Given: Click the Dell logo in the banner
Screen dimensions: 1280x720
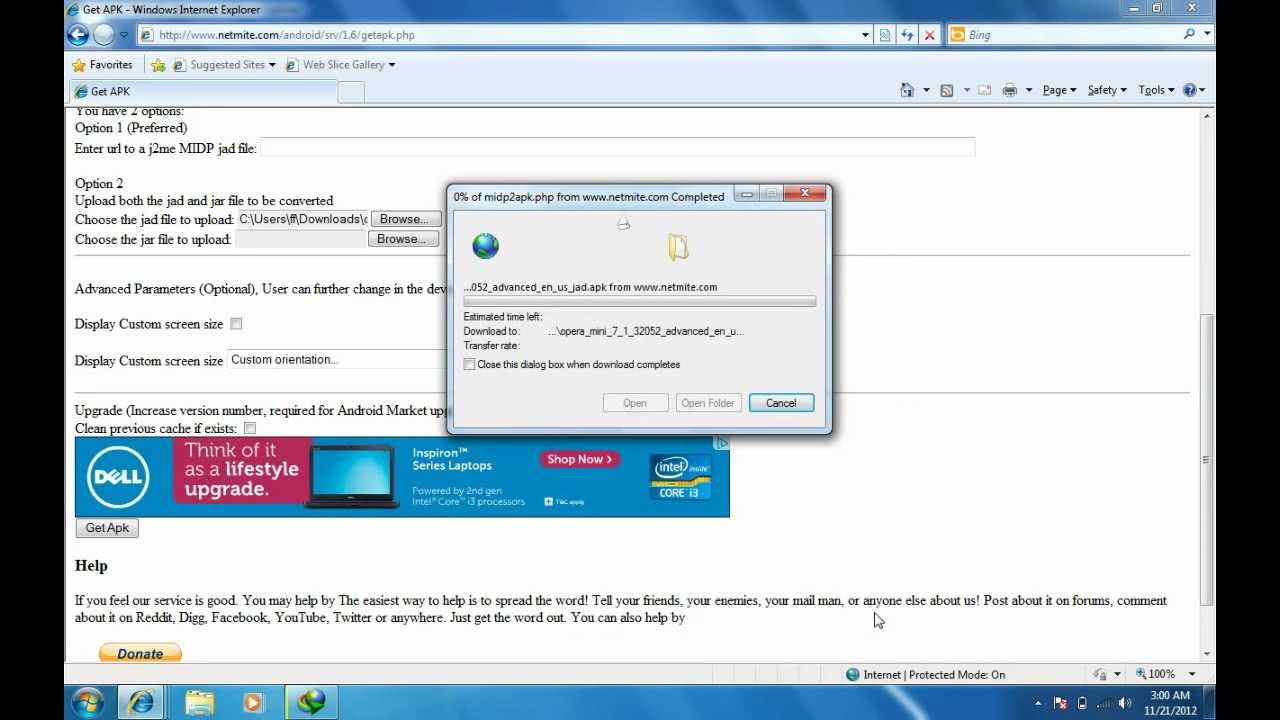Looking at the screenshot, I should click(x=118, y=477).
